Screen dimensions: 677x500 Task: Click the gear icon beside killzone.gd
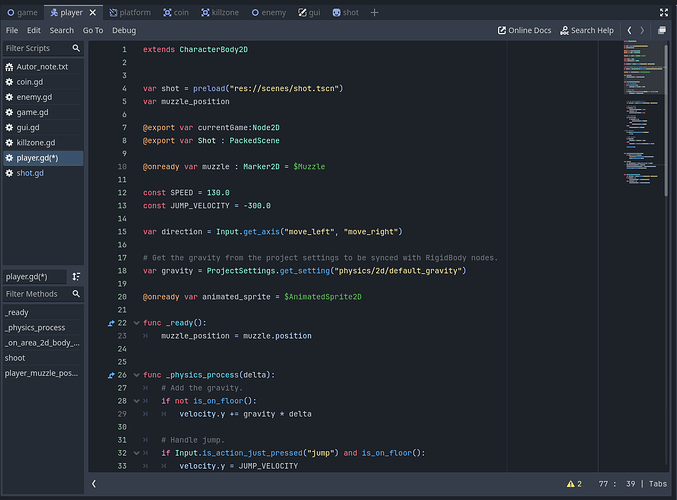pos(9,142)
